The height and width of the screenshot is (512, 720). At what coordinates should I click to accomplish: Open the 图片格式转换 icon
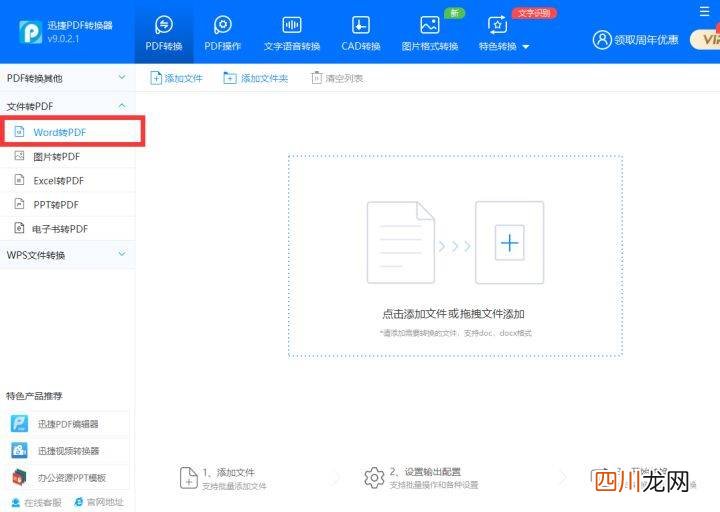point(430,25)
